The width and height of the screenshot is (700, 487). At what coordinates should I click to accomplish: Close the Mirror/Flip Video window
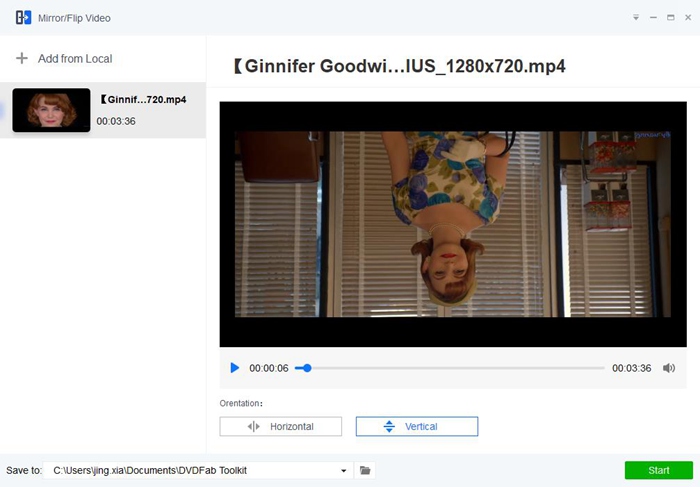tap(688, 17)
